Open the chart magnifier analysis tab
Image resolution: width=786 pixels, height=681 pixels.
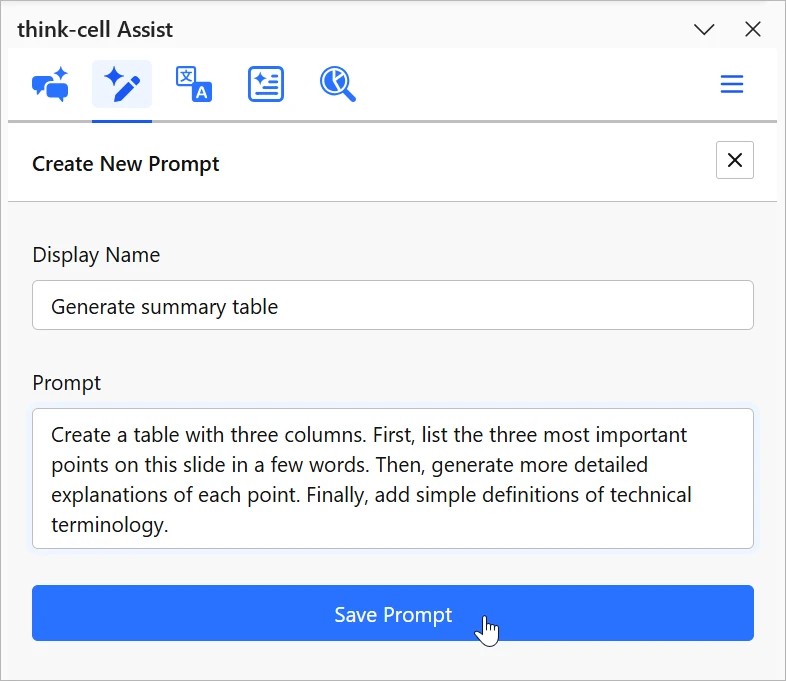(338, 84)
